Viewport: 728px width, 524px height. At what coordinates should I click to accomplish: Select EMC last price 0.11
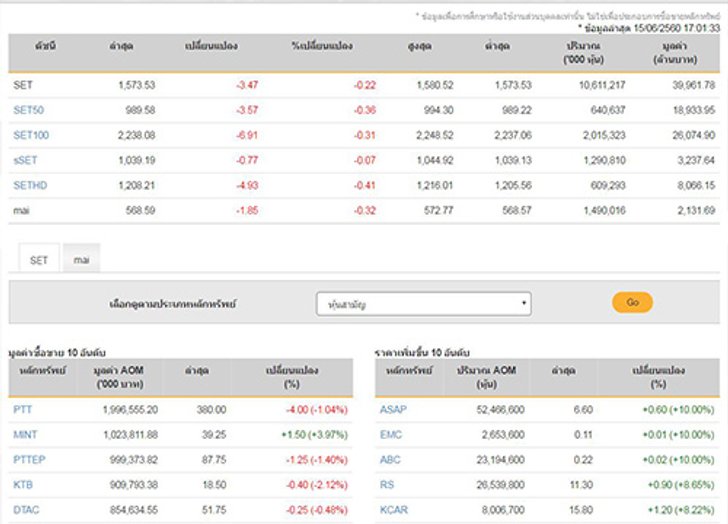tap(583, 434)
